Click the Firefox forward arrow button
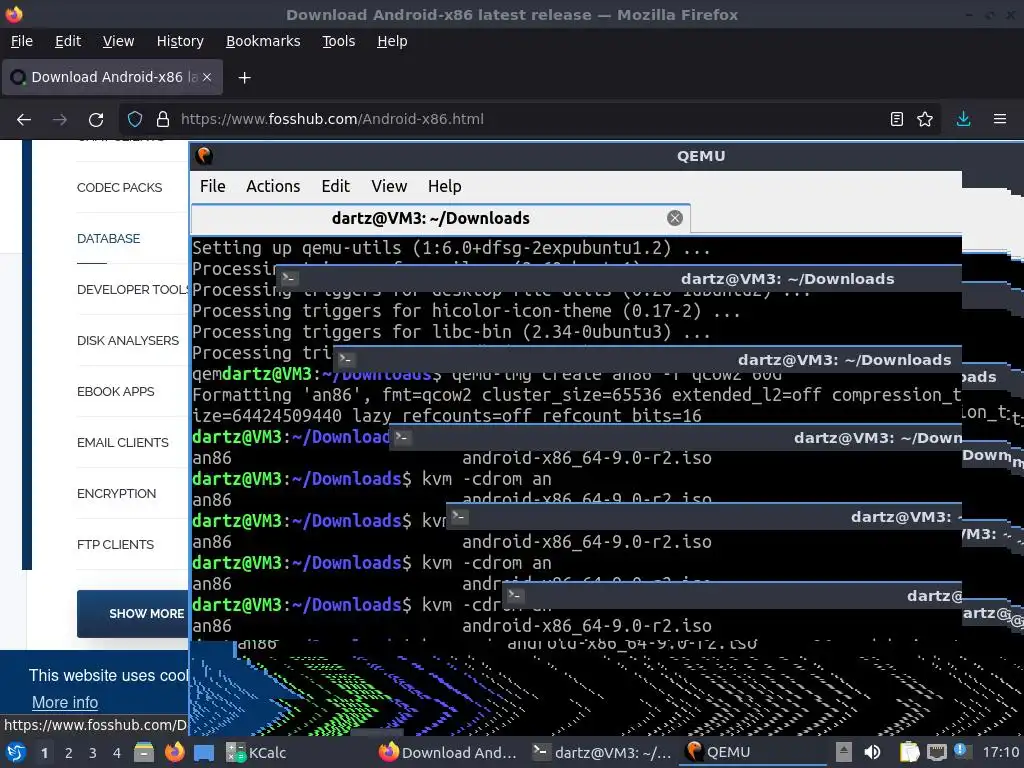 coord(59,120)
